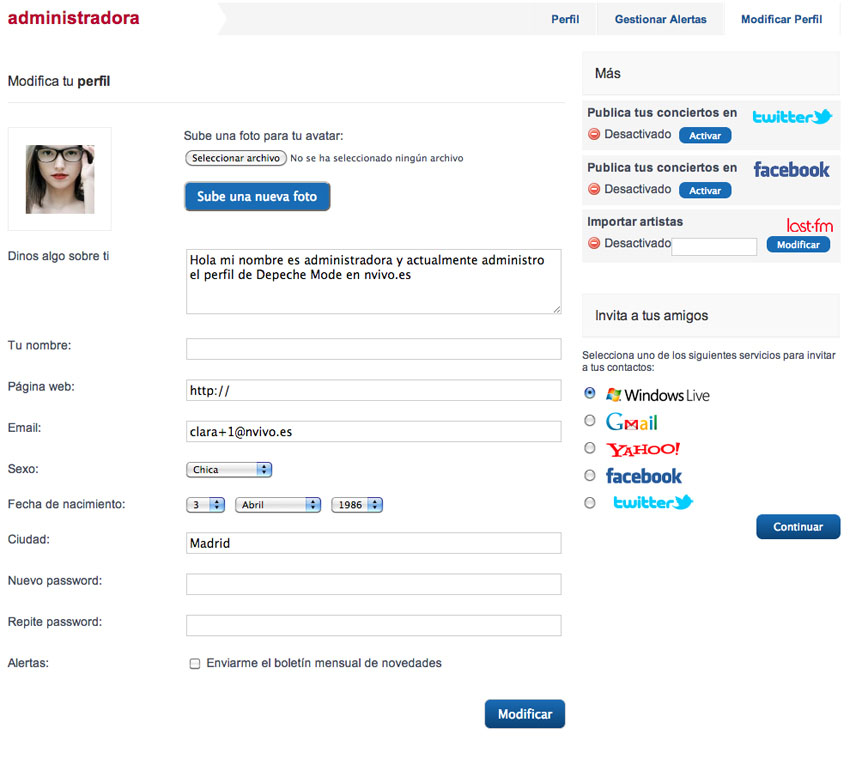Click the Gmail logo in invite list
Image resolution: width=850 pixels, height=759 pixels.
632,422
